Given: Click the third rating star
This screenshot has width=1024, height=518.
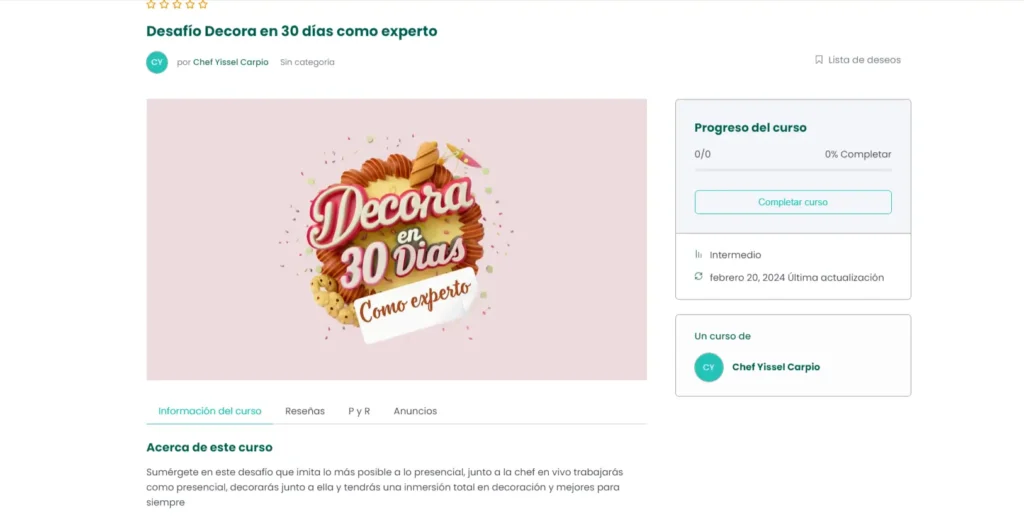Looking at the screenshot, I should tap(177, 4).
